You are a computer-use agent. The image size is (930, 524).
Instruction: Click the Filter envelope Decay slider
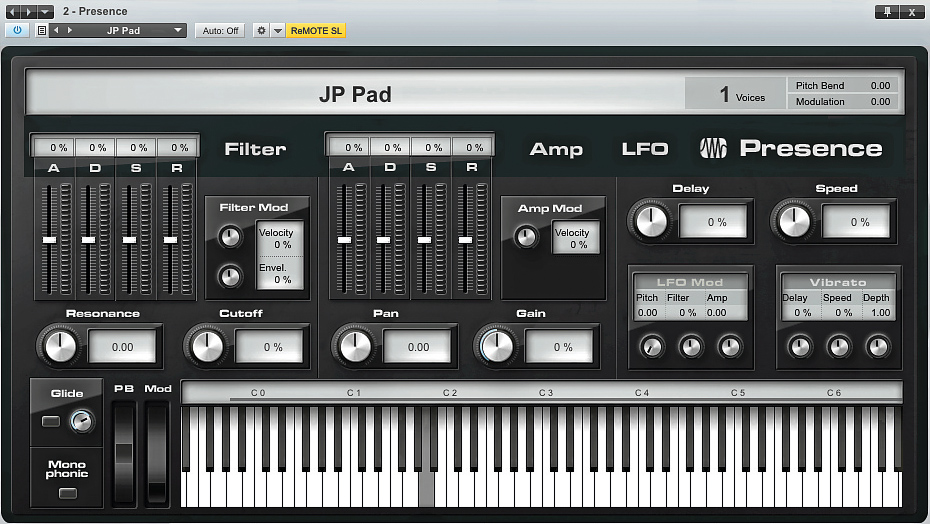88,239
